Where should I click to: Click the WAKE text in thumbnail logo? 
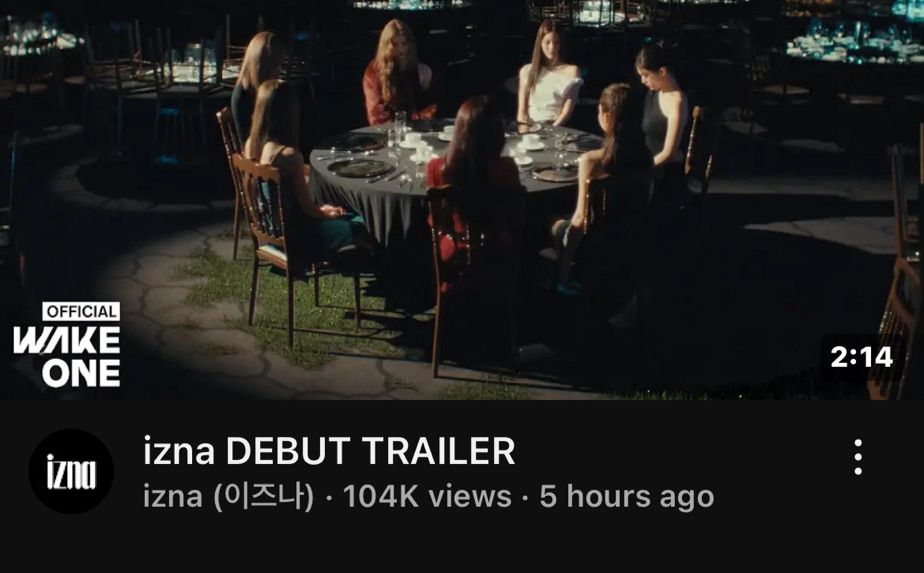point(67,341)
